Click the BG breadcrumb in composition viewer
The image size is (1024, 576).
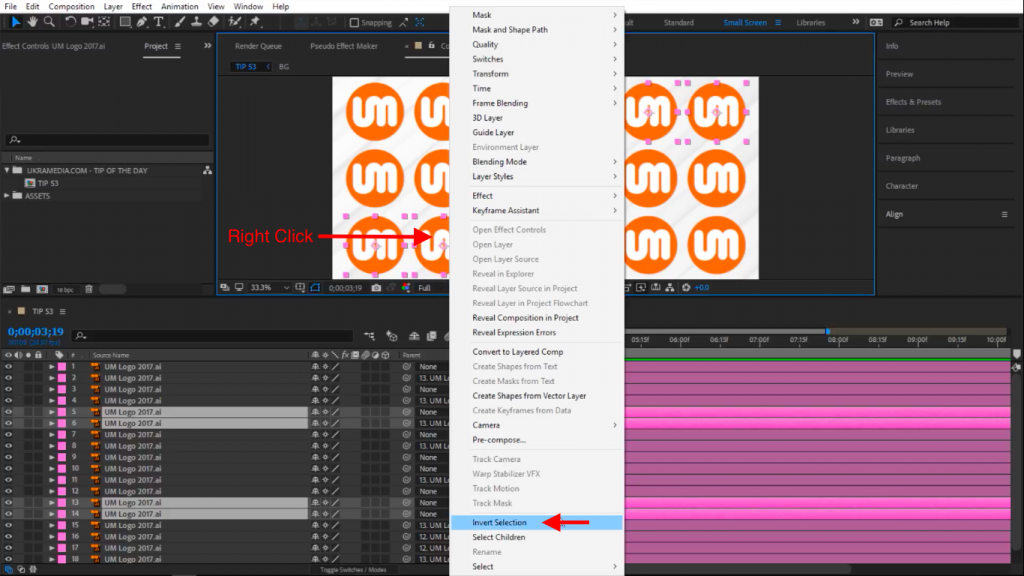(x=283, y=67)
